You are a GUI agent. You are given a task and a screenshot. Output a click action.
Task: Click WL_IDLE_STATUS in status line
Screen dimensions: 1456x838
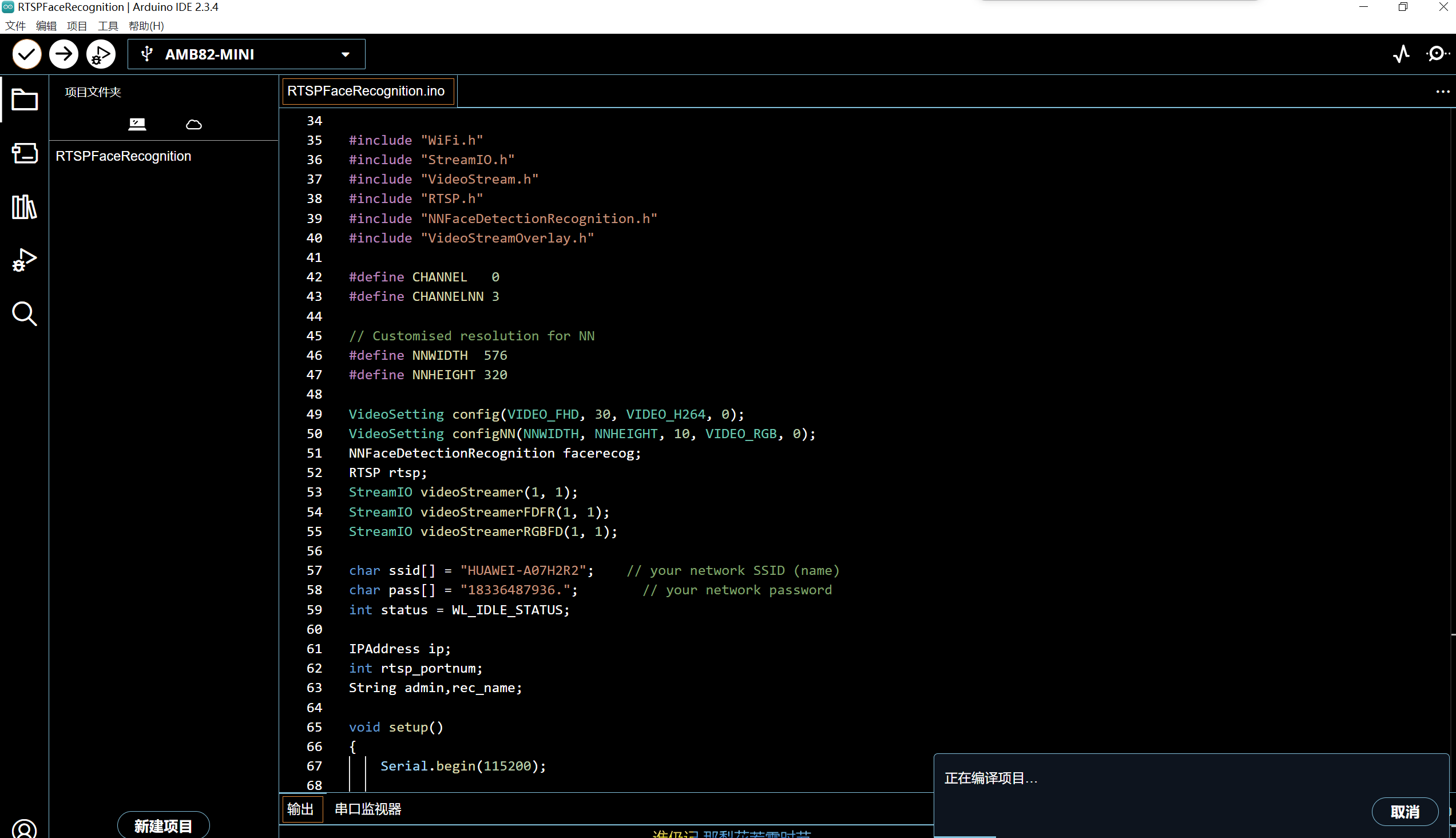[x=507, y=610]
